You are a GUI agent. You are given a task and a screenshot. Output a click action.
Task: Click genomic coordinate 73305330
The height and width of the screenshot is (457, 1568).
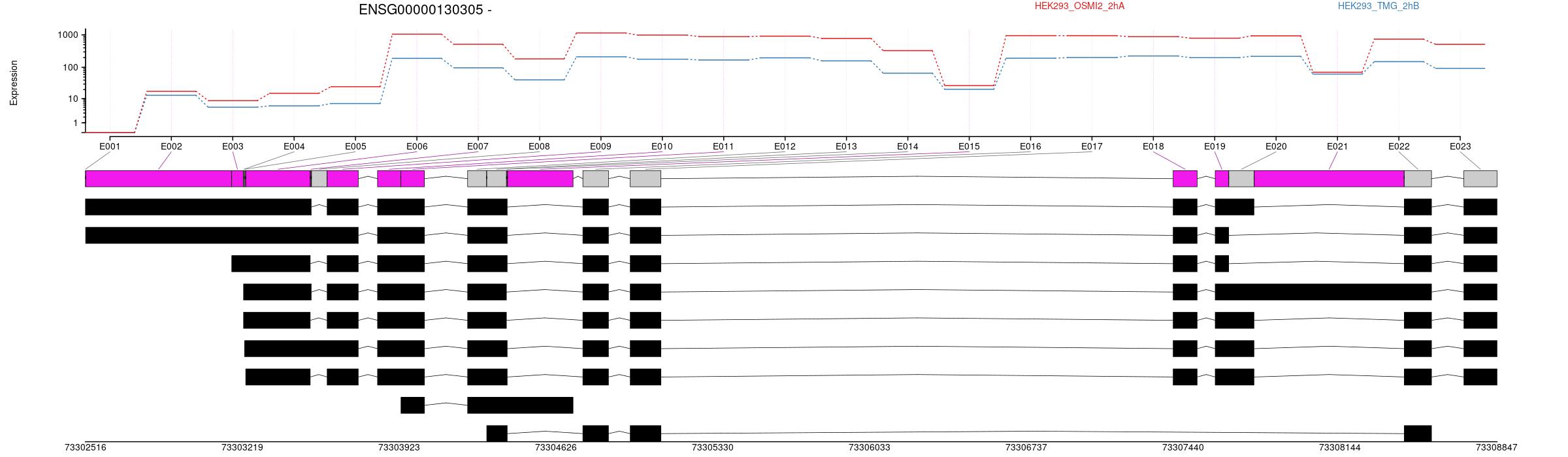[x=713, y=447]
